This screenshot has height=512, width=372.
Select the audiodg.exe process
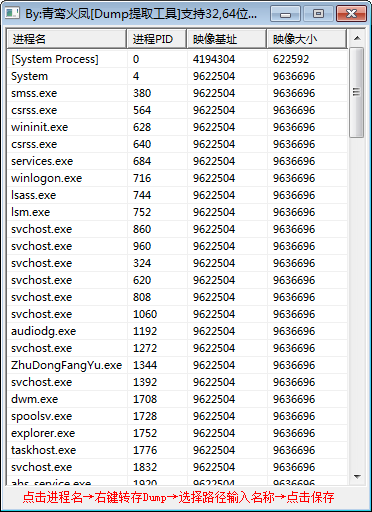point(177,331)
